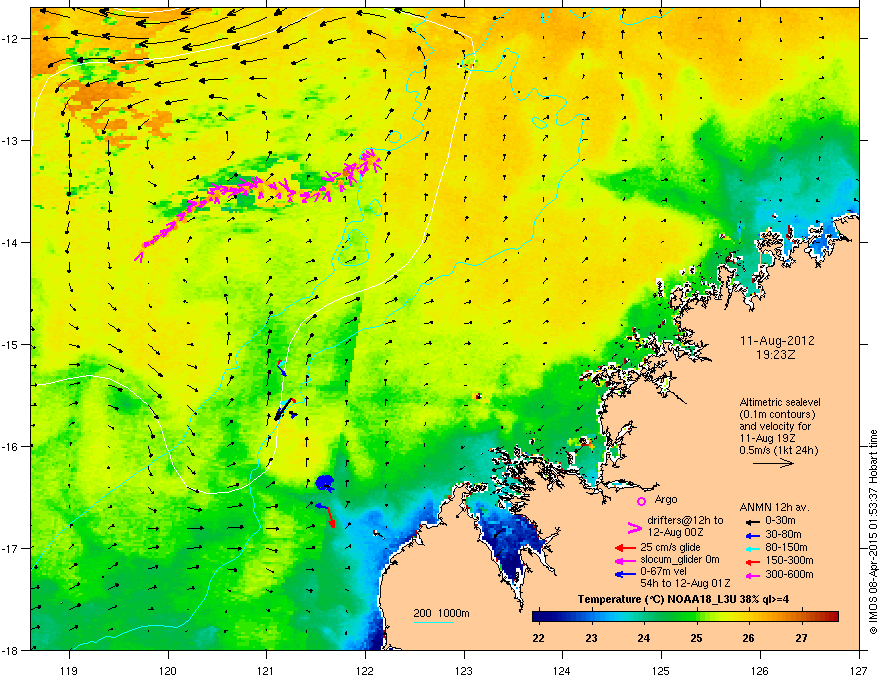The image size is (880, 680).
Task: Click the colorbar tick label '23'
Action: pyautogui.click(x=591, y=638)
